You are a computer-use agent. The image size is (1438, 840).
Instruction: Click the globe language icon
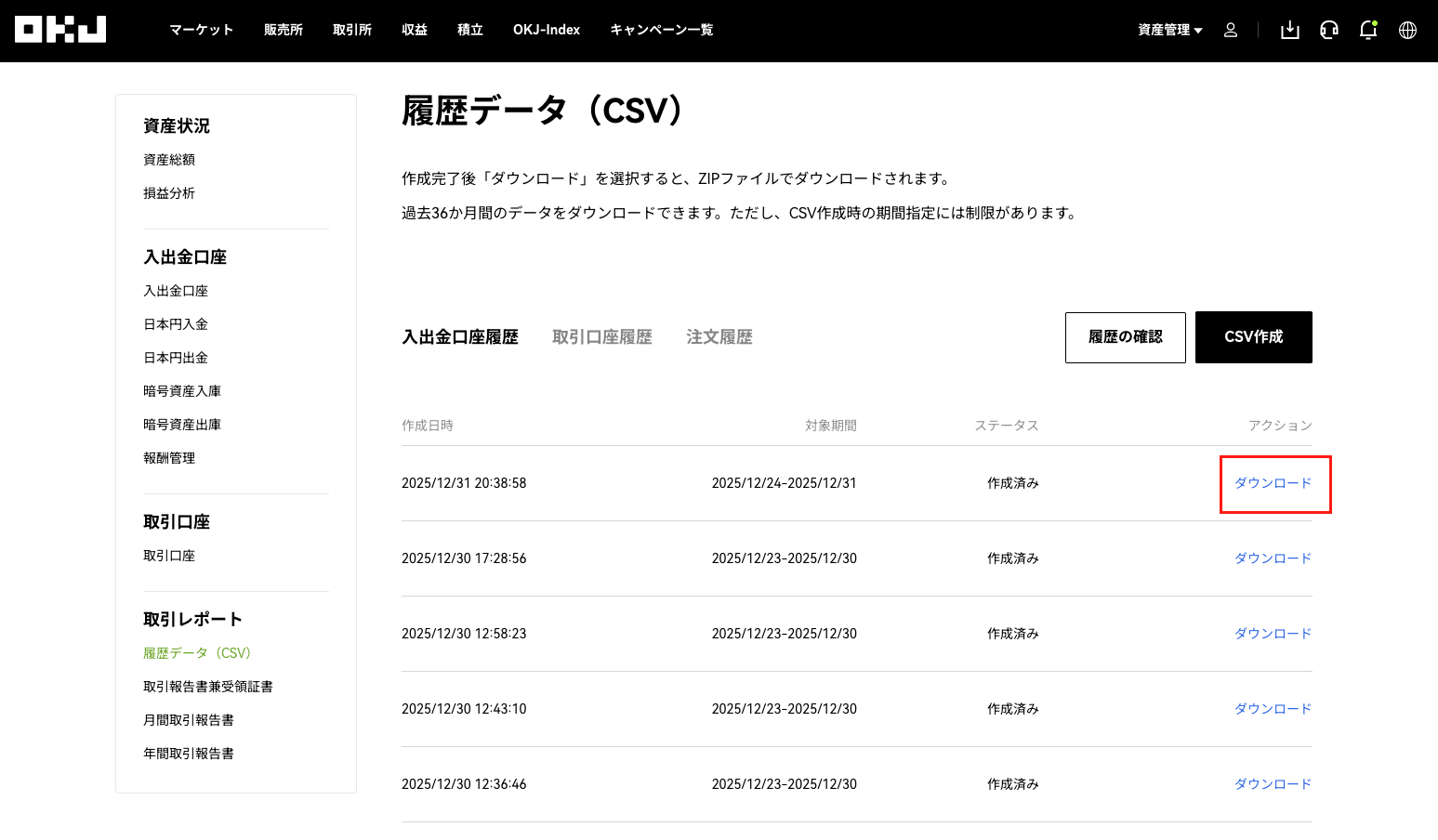[x=1407, y=30]
